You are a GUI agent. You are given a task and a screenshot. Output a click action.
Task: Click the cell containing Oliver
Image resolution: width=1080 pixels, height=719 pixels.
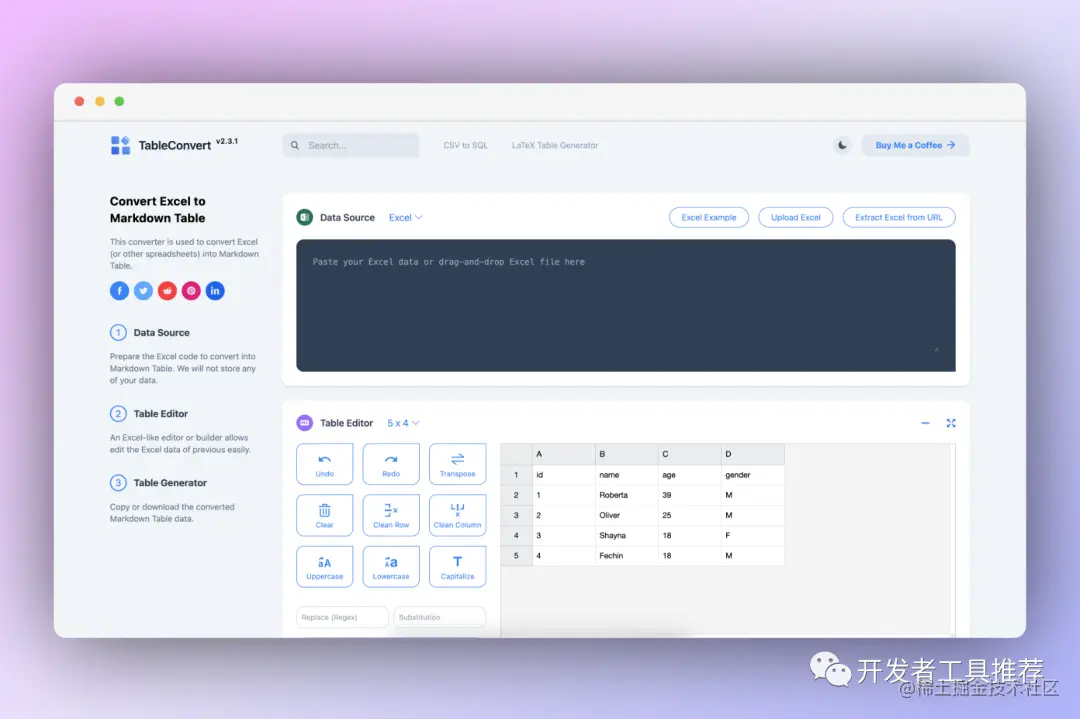coord(627,515)
